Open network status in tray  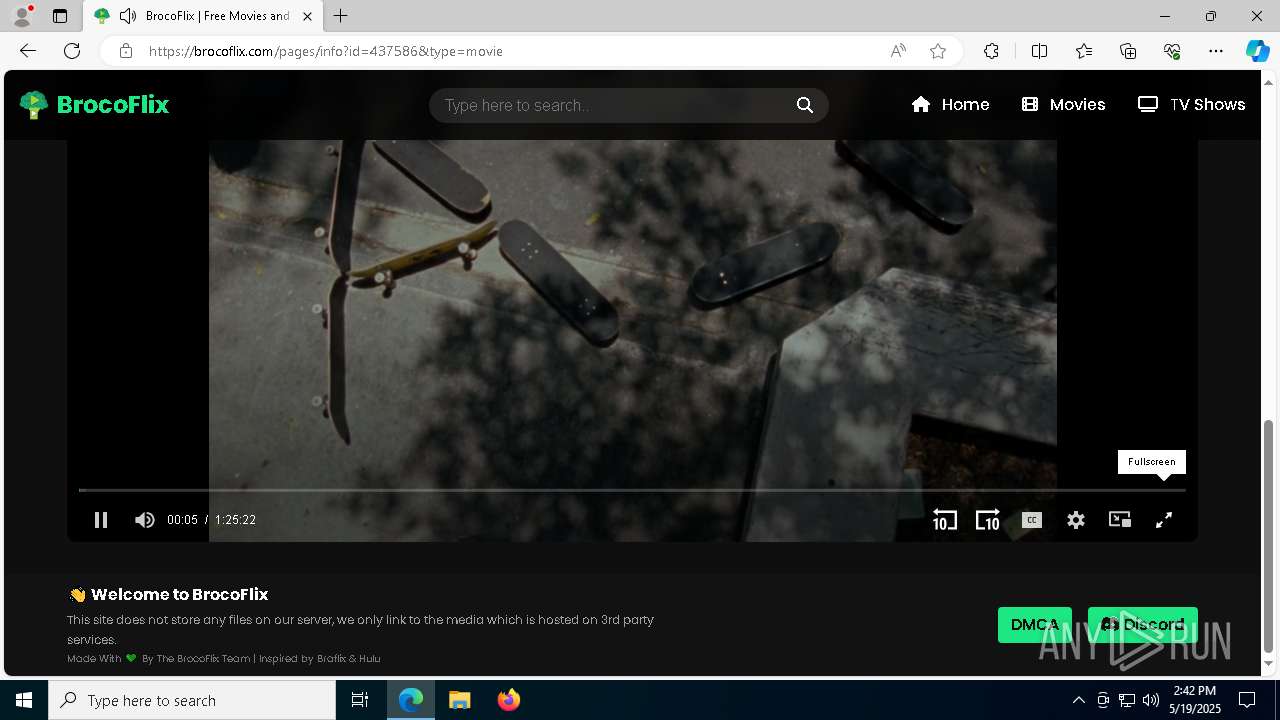point(1127,700)
